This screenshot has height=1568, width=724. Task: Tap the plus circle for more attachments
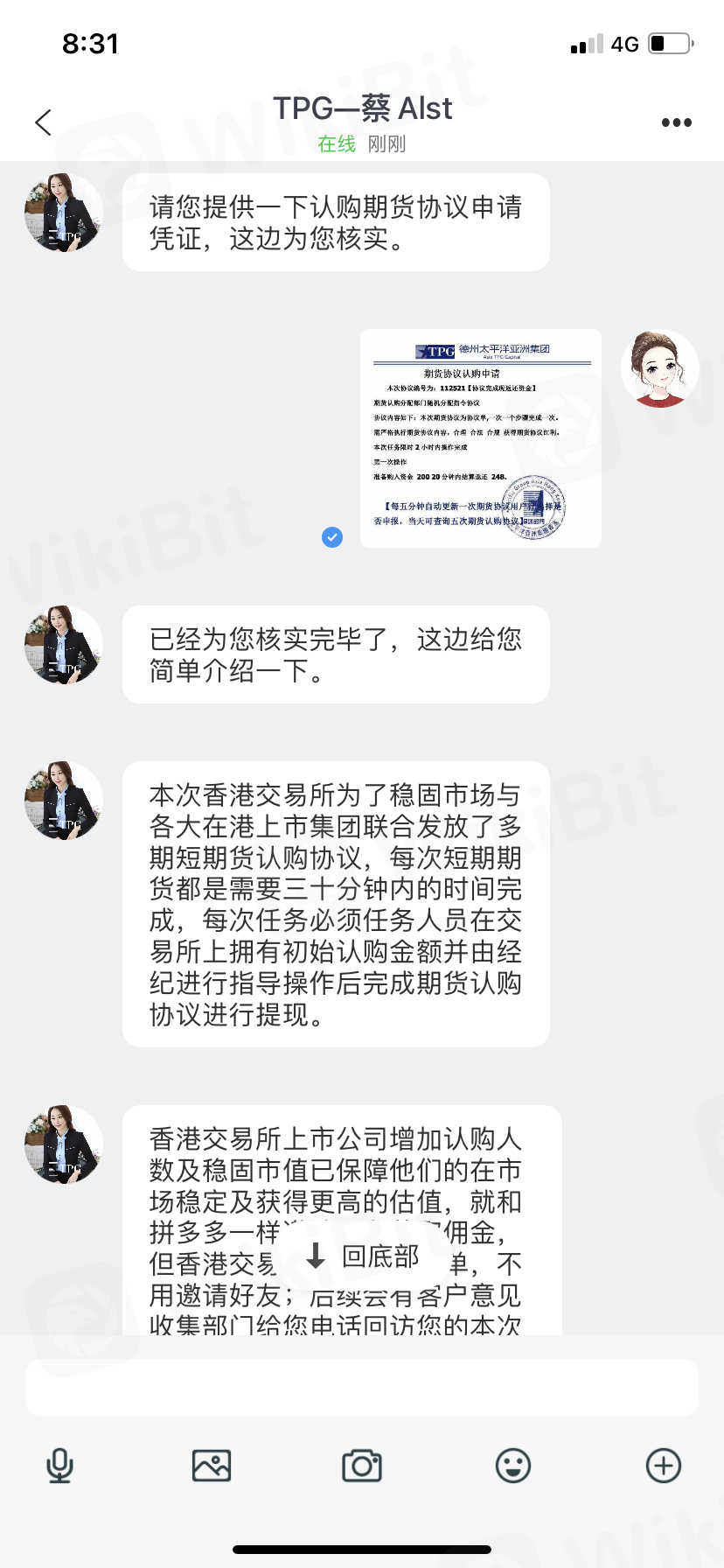[664, 1466]
